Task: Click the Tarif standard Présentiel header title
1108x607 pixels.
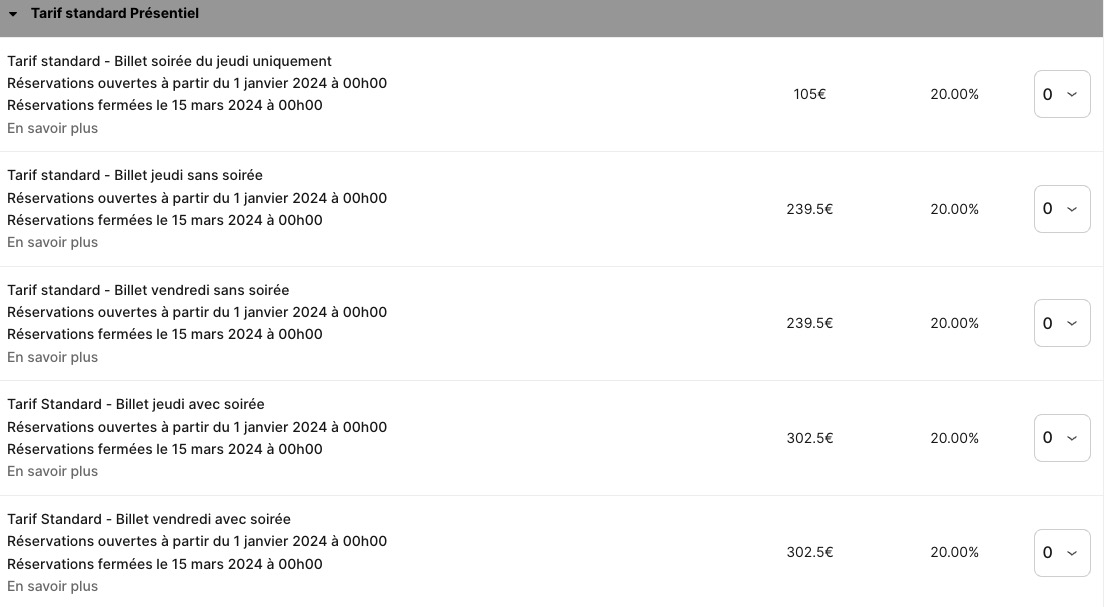Action: tap(114, 14)
